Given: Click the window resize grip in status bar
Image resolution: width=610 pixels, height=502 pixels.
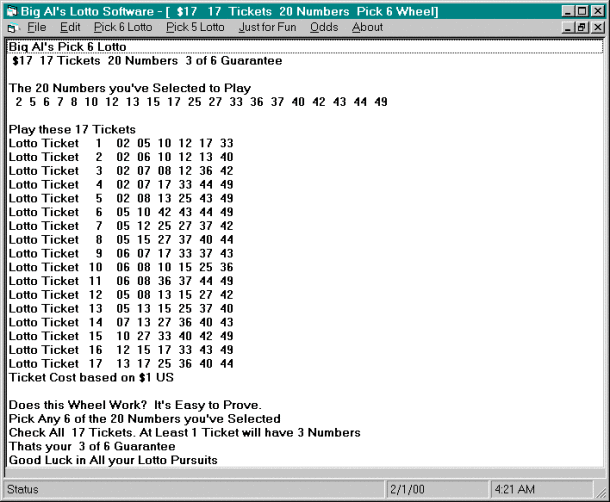Looking at the screenshot, I should pyautogui.click(x=600, y=492).
